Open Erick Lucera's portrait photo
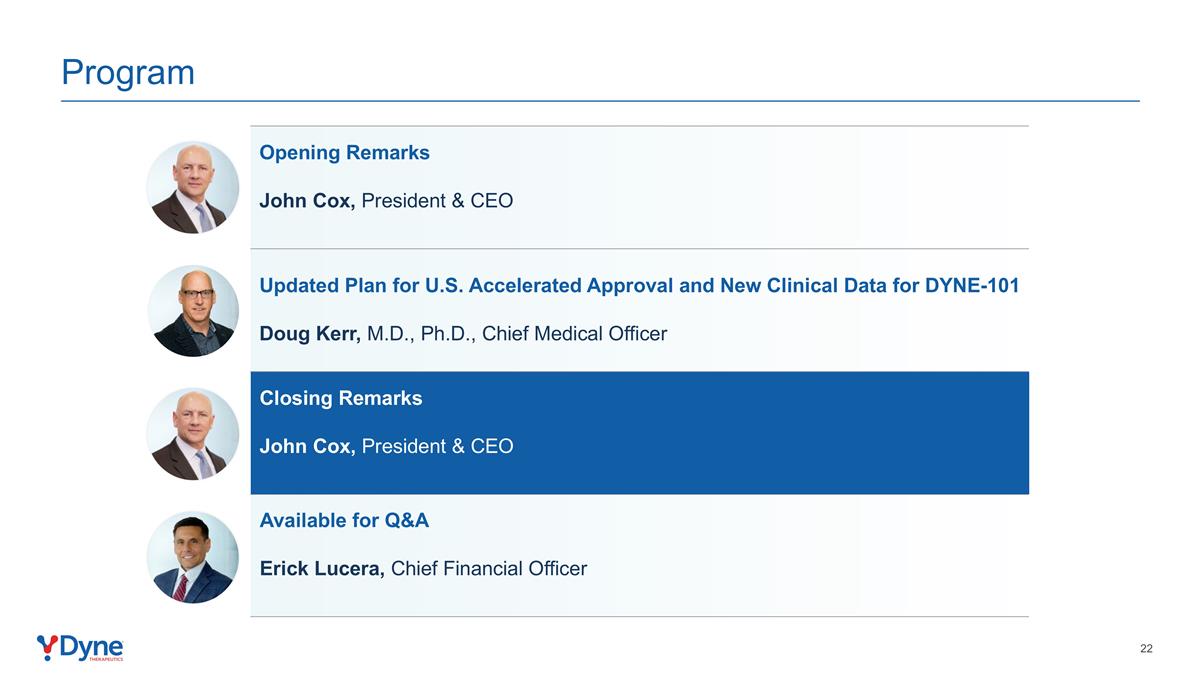This screenshot has height=675, width=1200. [192, 557]
